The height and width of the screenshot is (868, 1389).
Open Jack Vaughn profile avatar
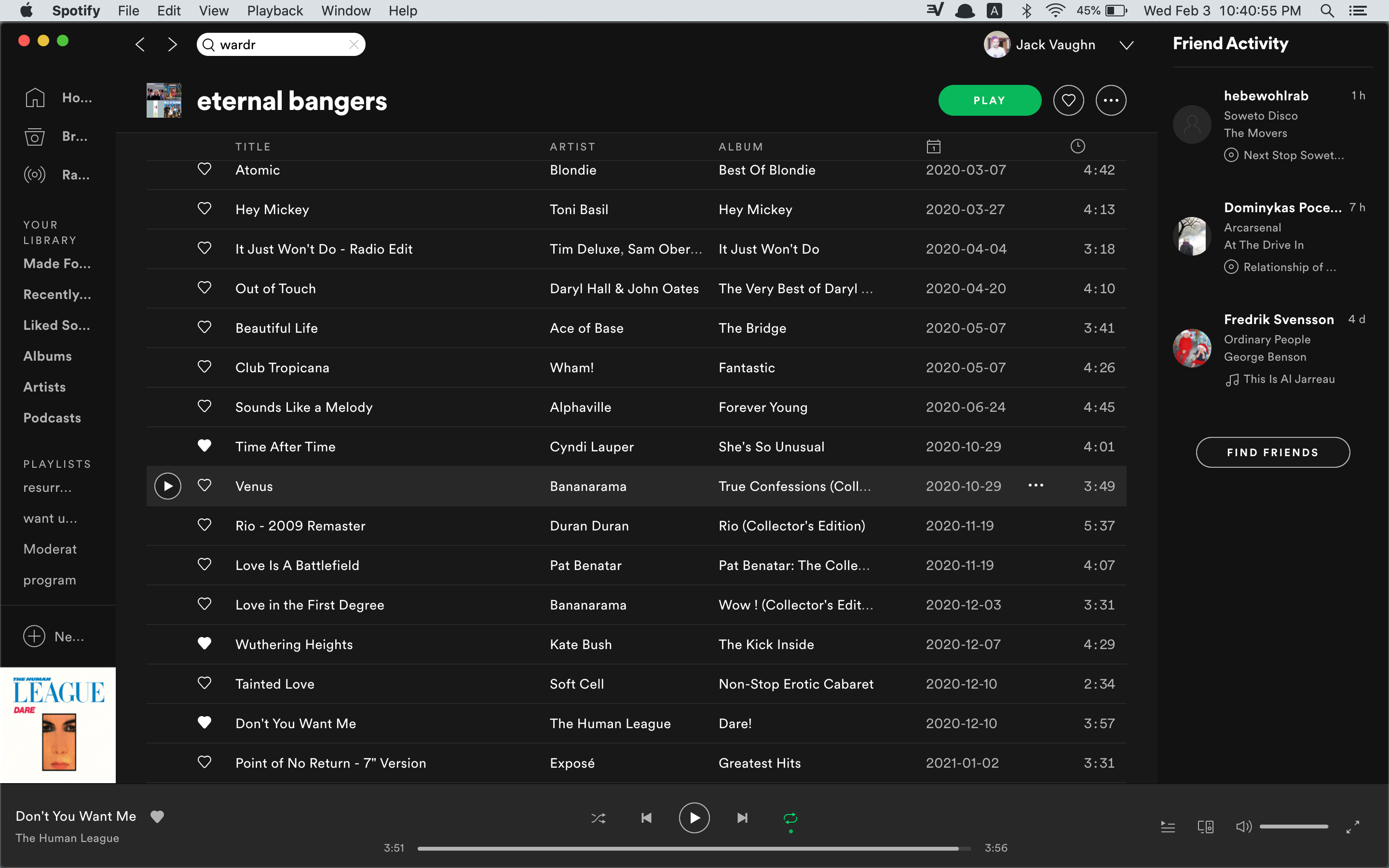click(x=997, y=44)
